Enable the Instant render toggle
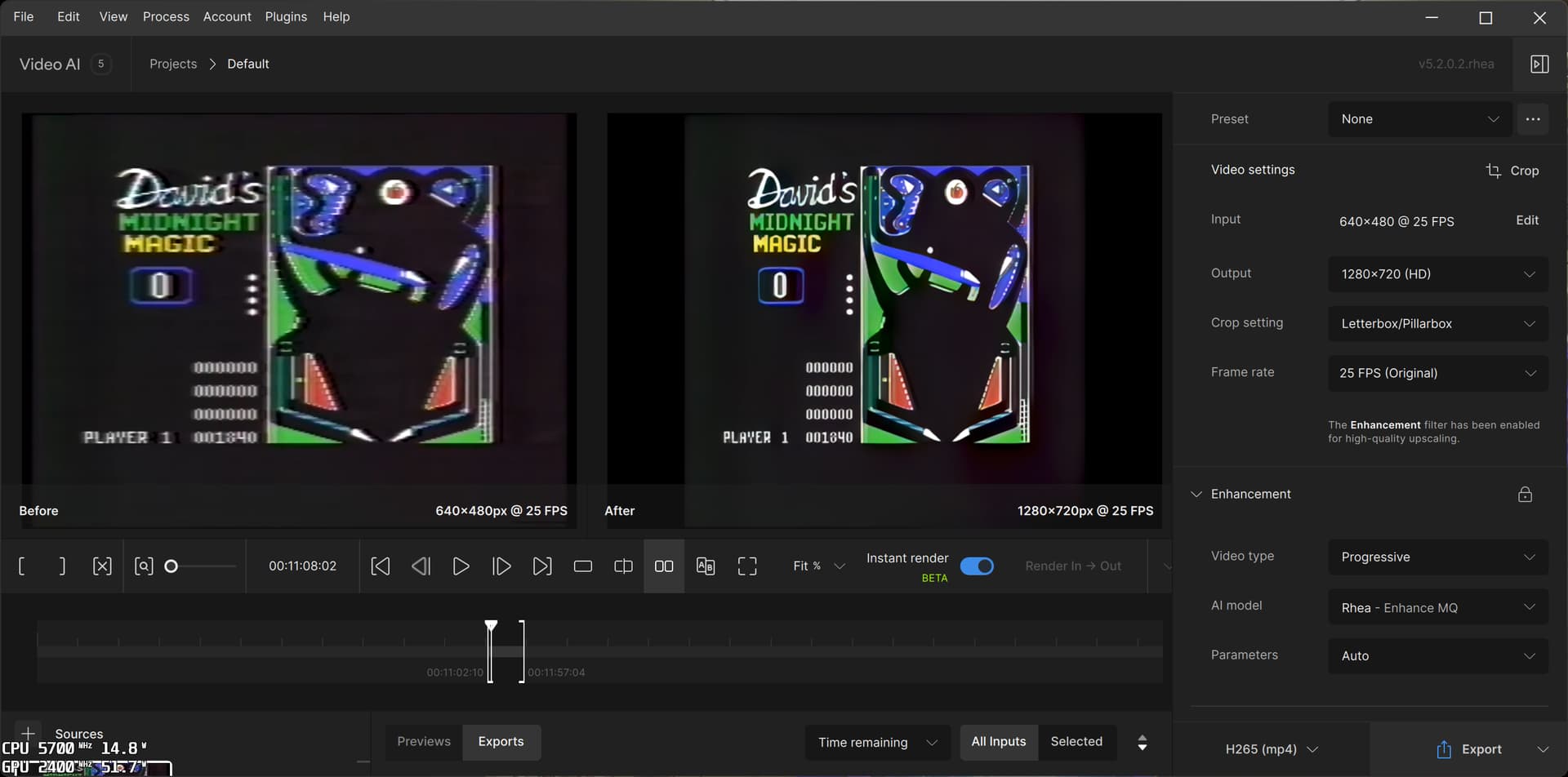 click(978, 565)
